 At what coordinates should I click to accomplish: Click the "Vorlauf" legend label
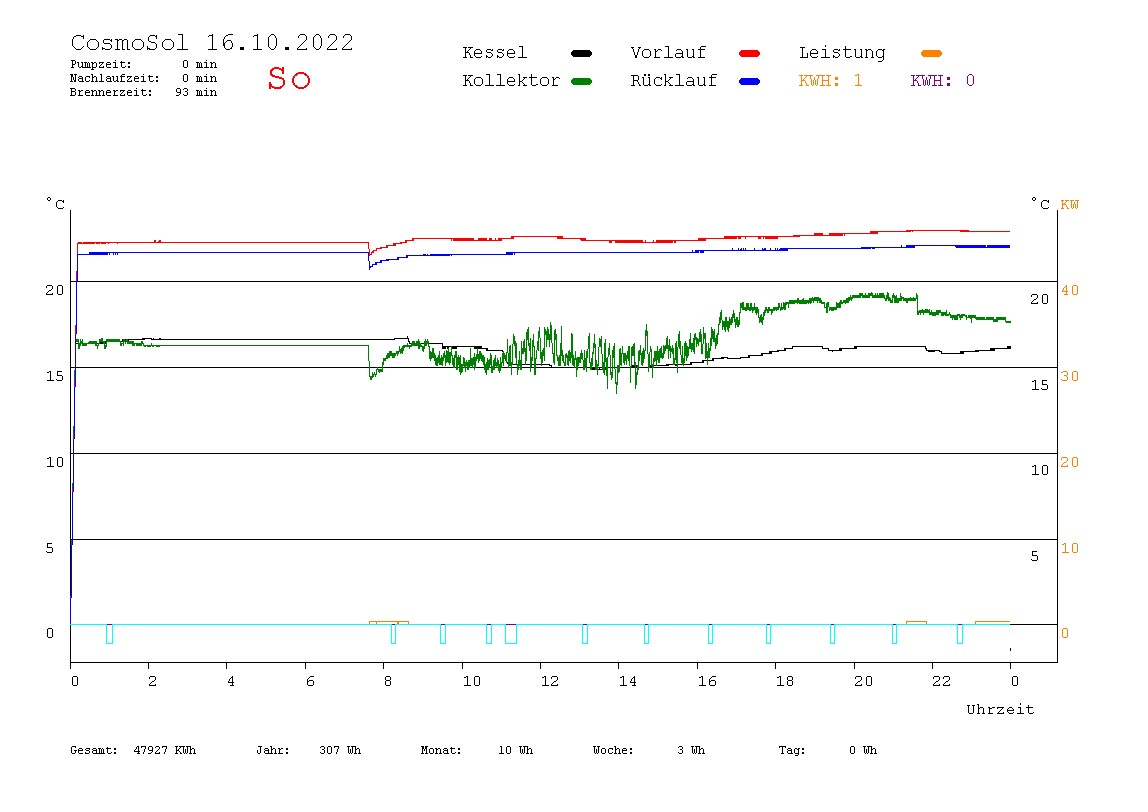pos(668,53)
